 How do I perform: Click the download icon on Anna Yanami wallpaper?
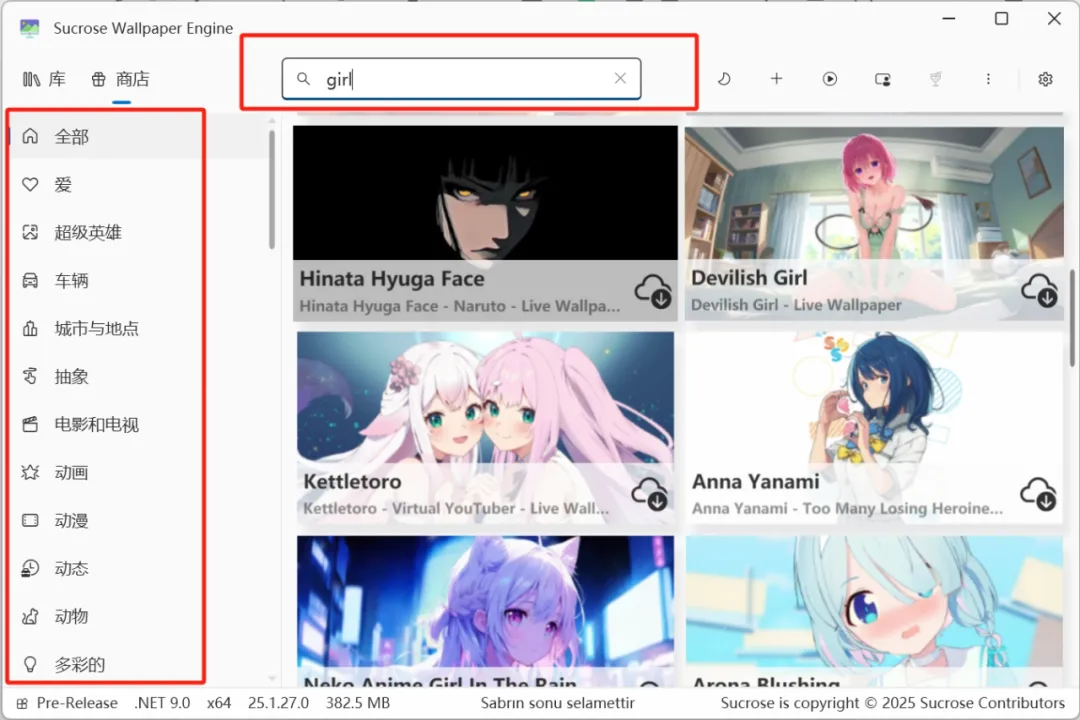point(1040,495)
